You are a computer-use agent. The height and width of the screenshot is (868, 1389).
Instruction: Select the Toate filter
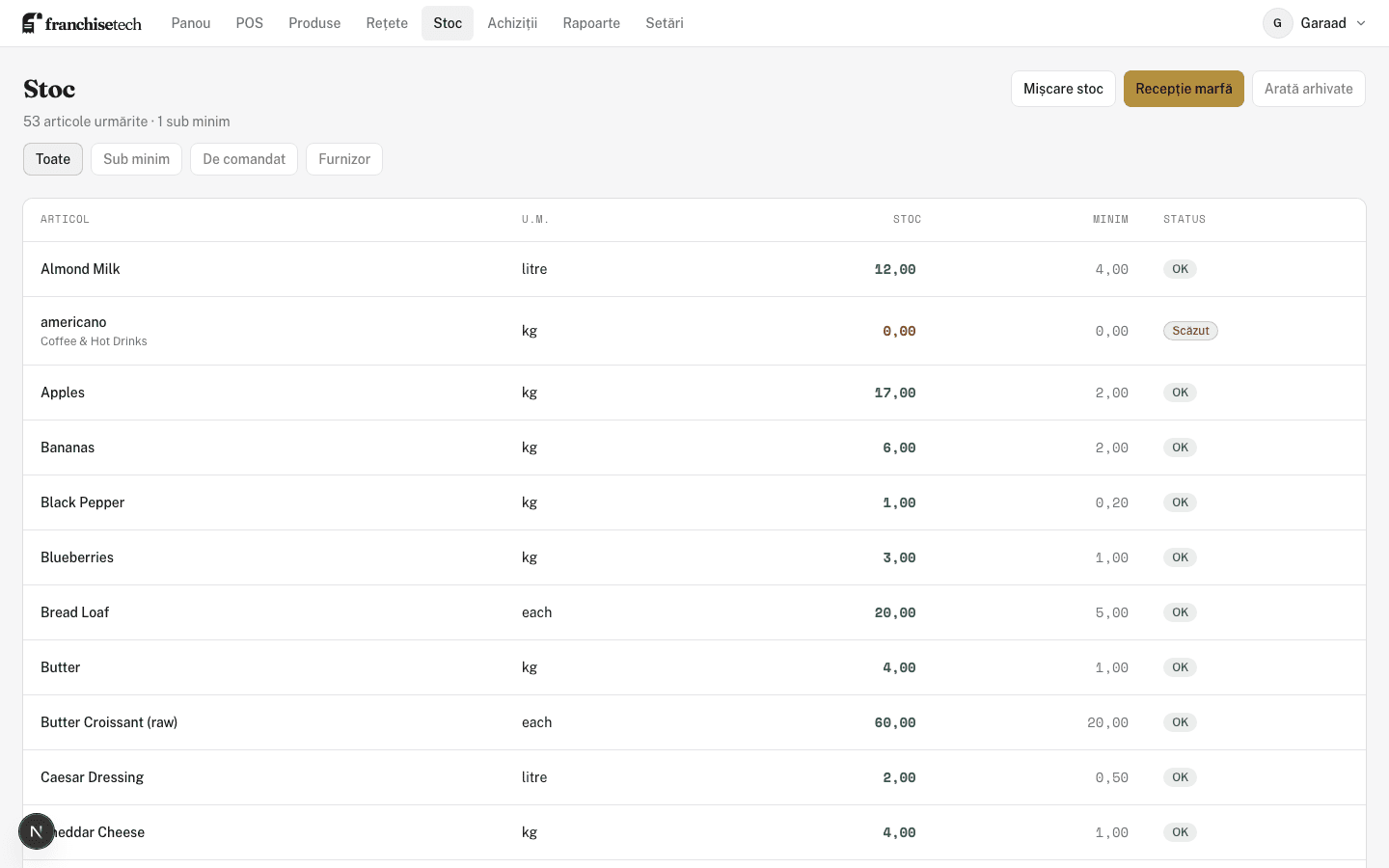[53, 159]
